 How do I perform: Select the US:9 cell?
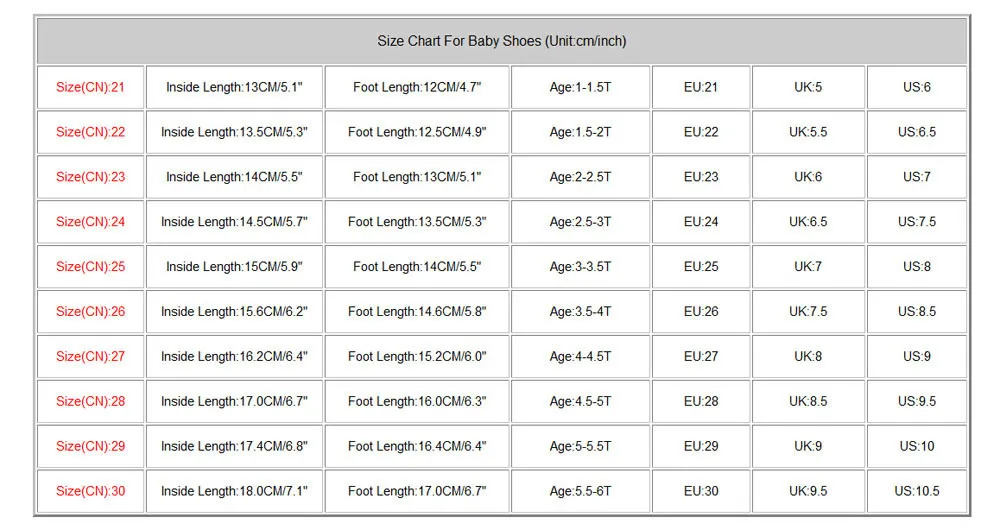[917, 356]
